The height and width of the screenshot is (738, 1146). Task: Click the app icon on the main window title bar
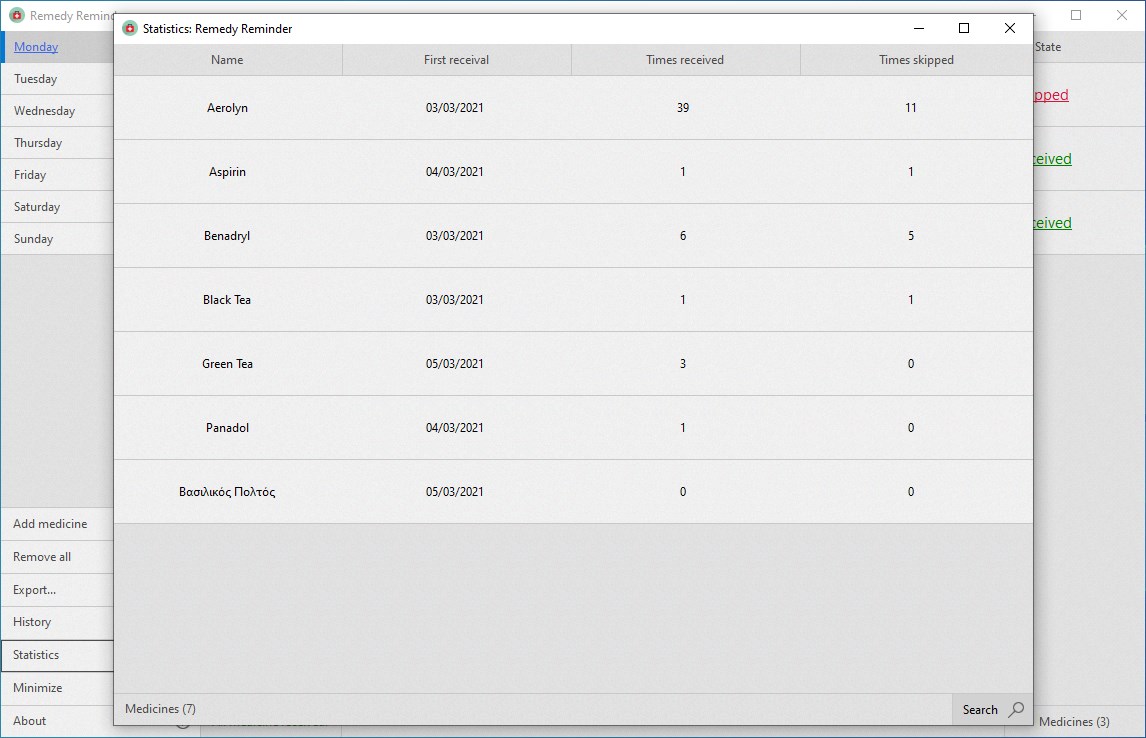pyautogui.click(x=15, y=15)
